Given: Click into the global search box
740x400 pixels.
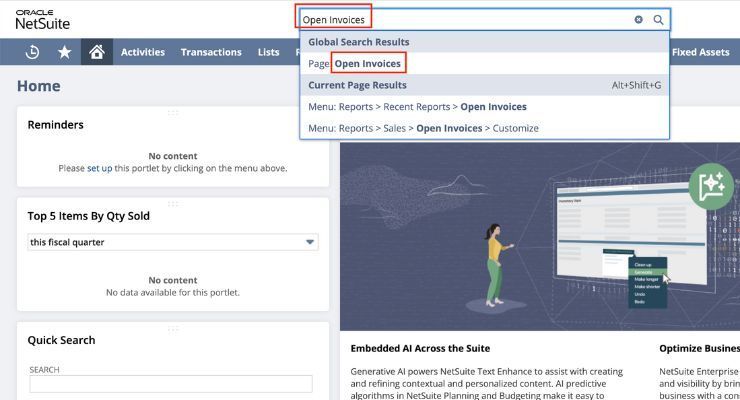Looking at the screenshot, I should [x=467, y=20].
